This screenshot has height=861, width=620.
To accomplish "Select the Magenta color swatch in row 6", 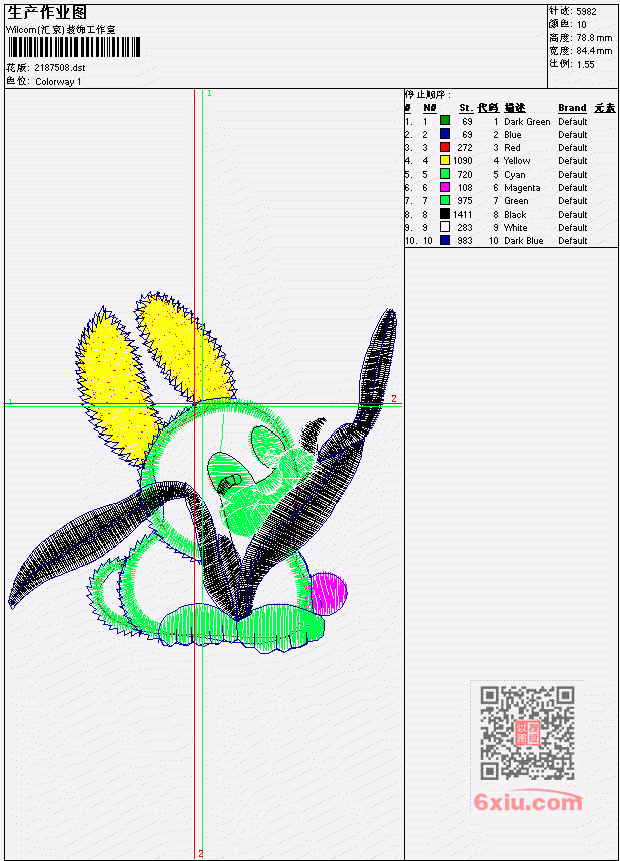I will click(x=445, y=187).
